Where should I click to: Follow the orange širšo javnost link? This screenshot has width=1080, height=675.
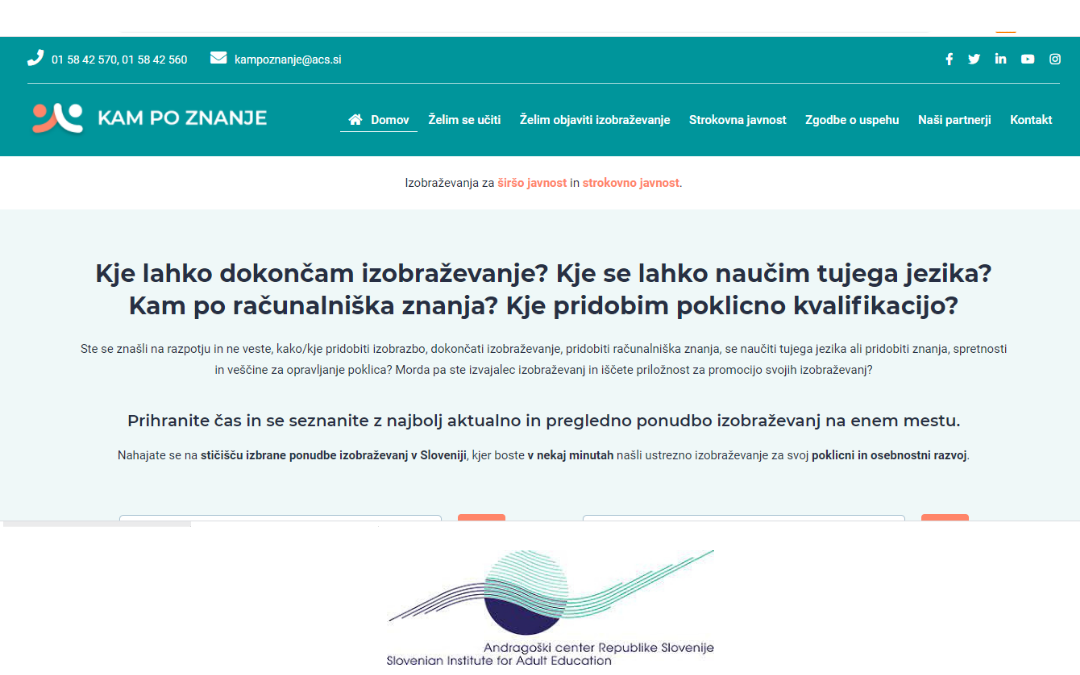[532, 183]
